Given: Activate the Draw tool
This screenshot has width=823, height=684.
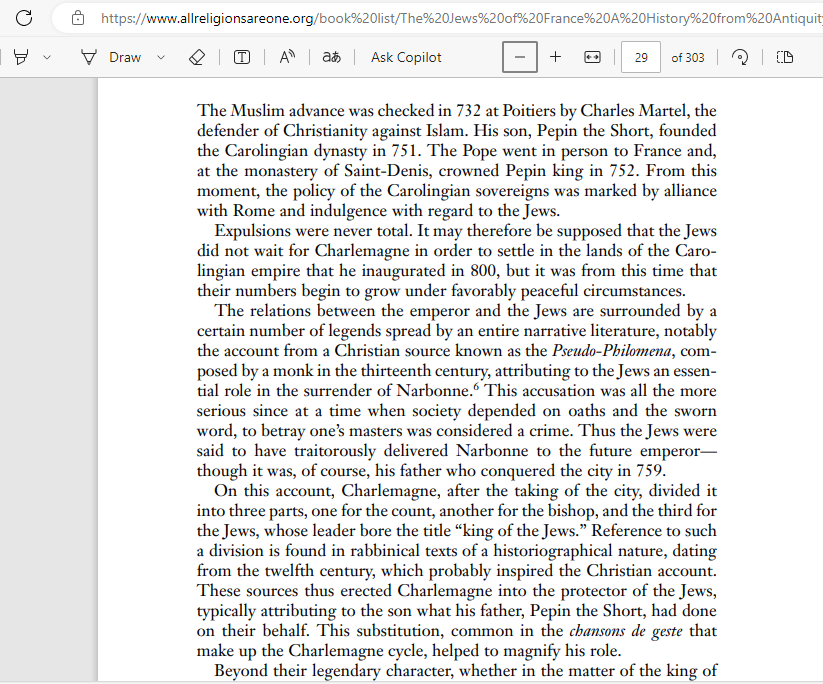Looking at the screenshot, I should [111, 57].
